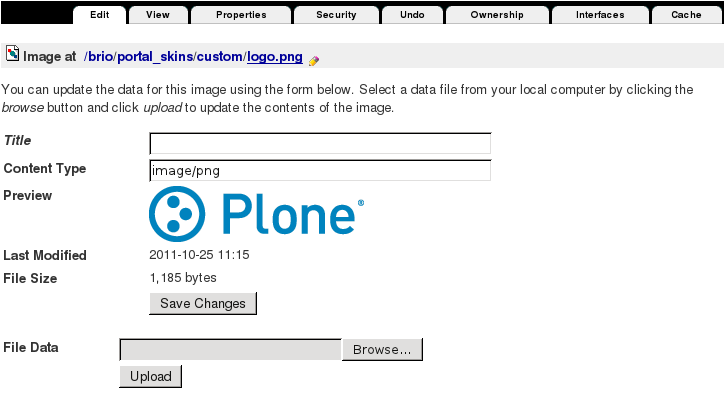Switch to the Edit tab
Screen dimensions: 724x399
(x=99, y=15)
